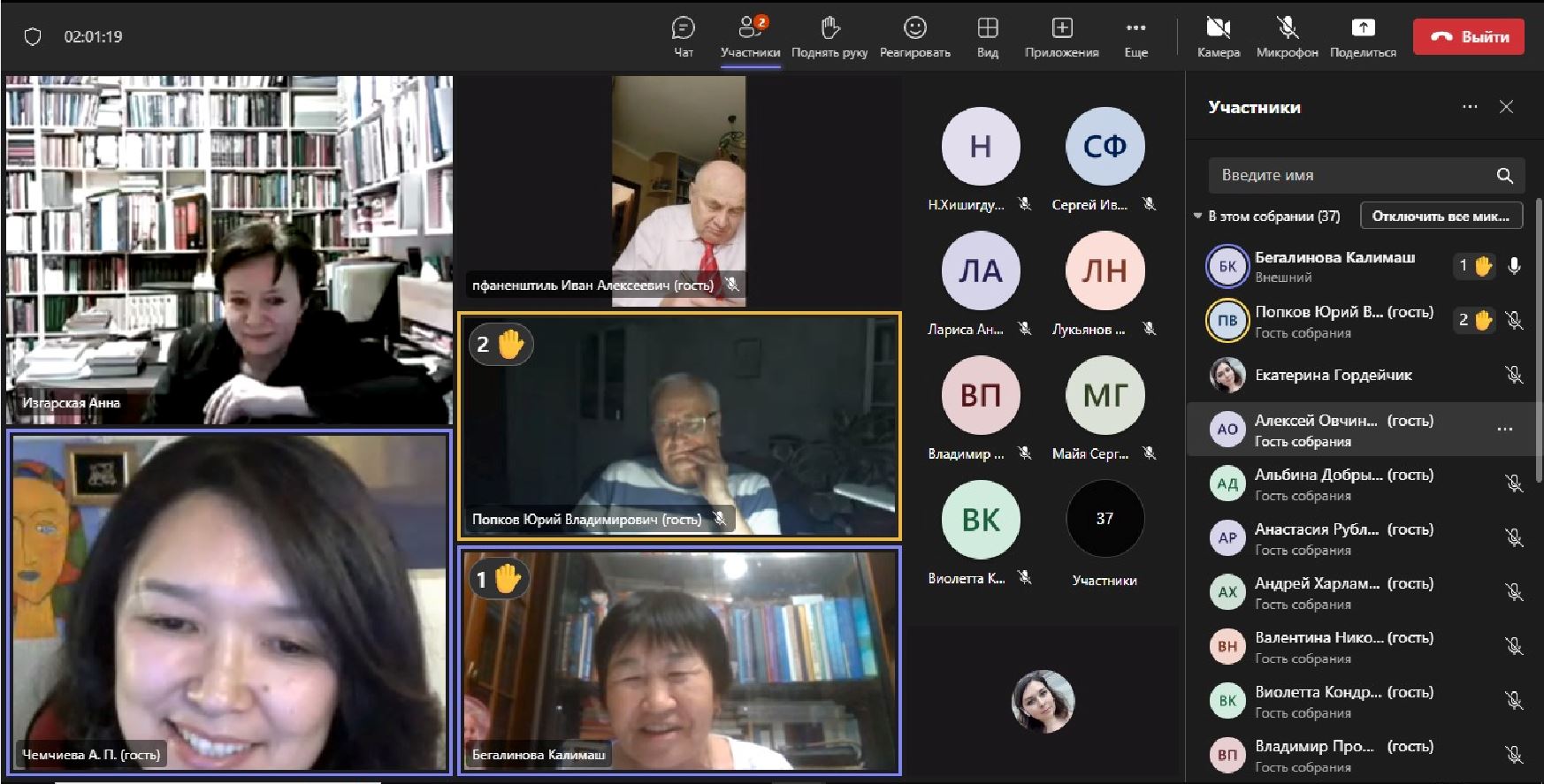Open more options for Алексей Овчин... participant

click(1504, 430)
